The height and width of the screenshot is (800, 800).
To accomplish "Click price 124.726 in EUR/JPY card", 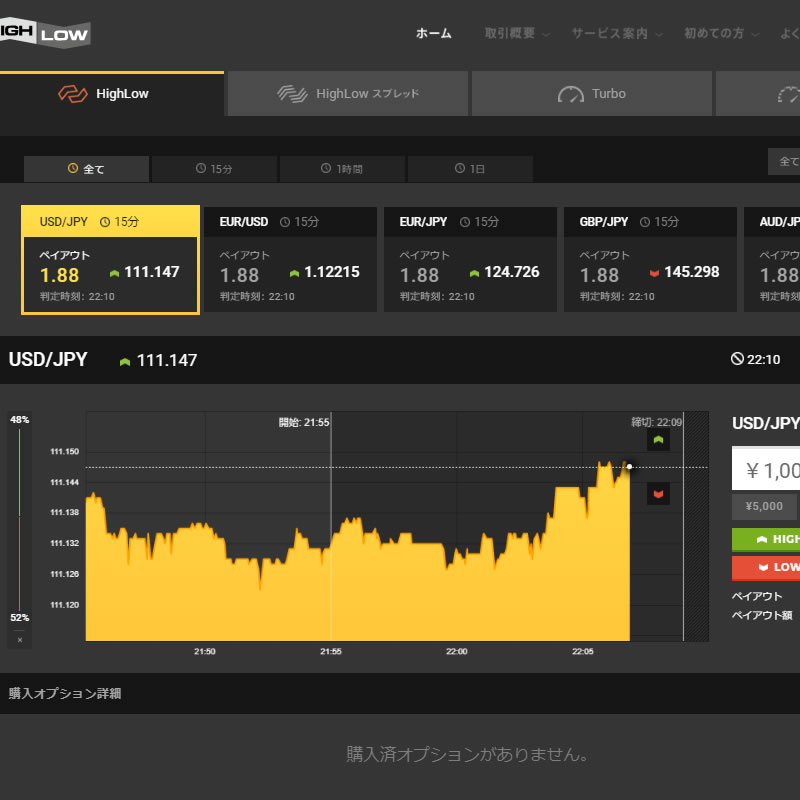I will point(512,272).
